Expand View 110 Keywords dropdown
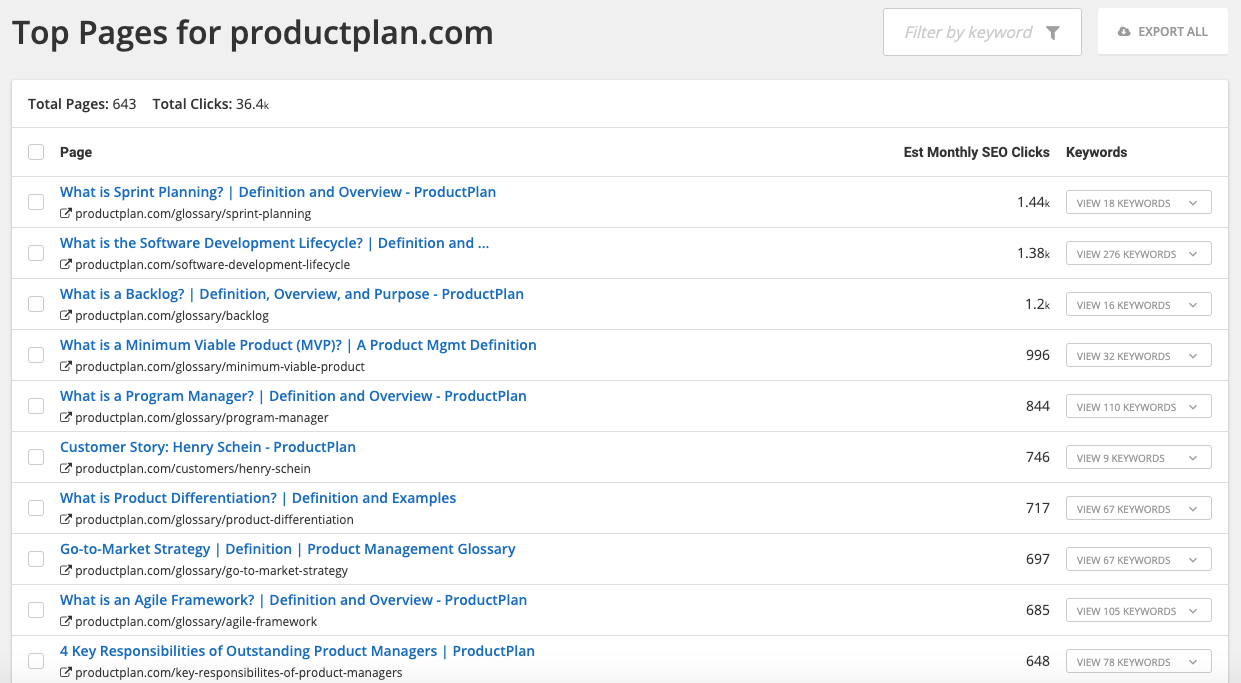This screenshot has width=1241, height=683. pos(1138,407)
